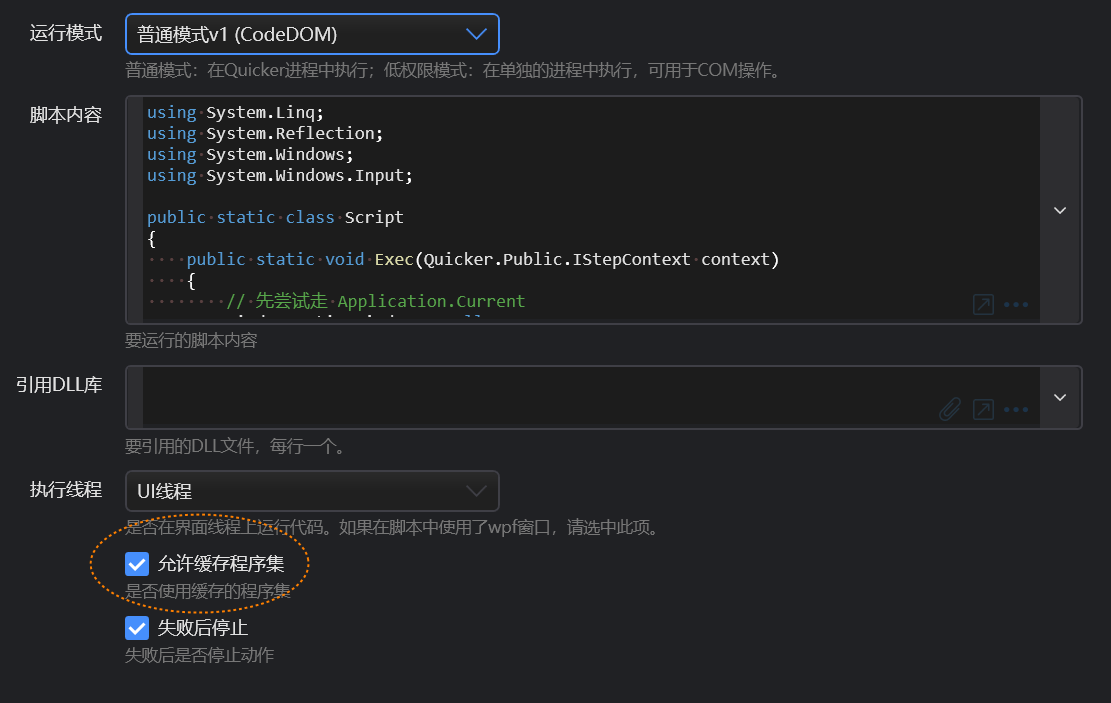Click the 脚本内容 field label

point(66,115)
